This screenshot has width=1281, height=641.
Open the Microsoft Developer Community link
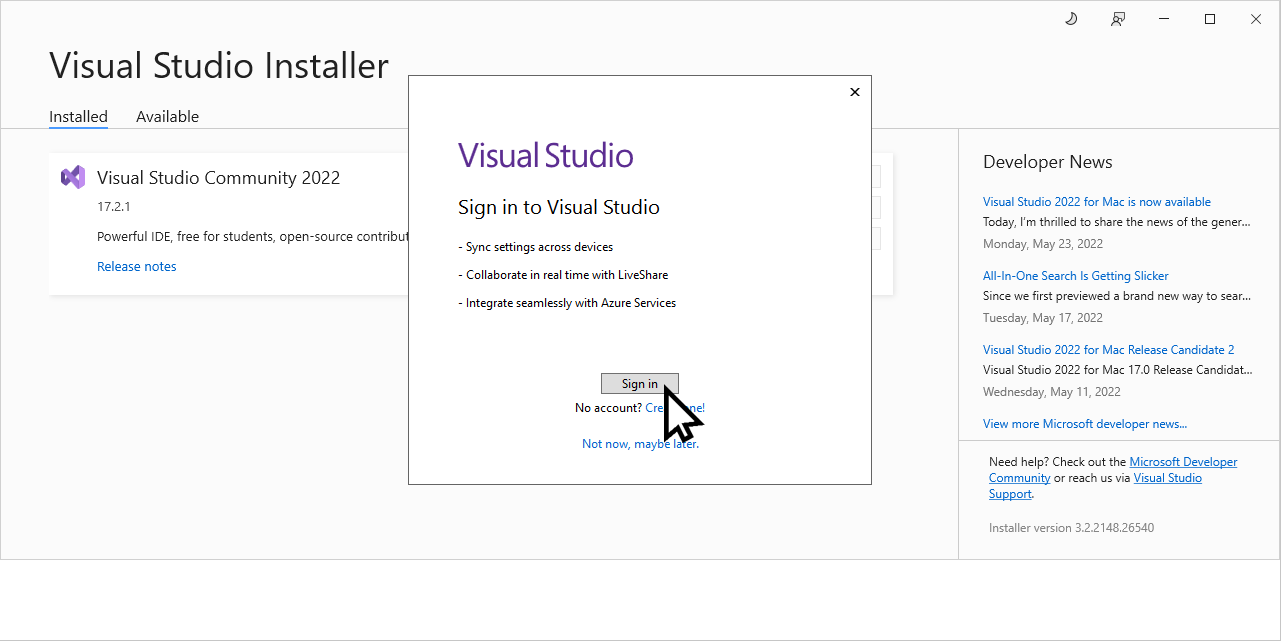point(1113,470)
